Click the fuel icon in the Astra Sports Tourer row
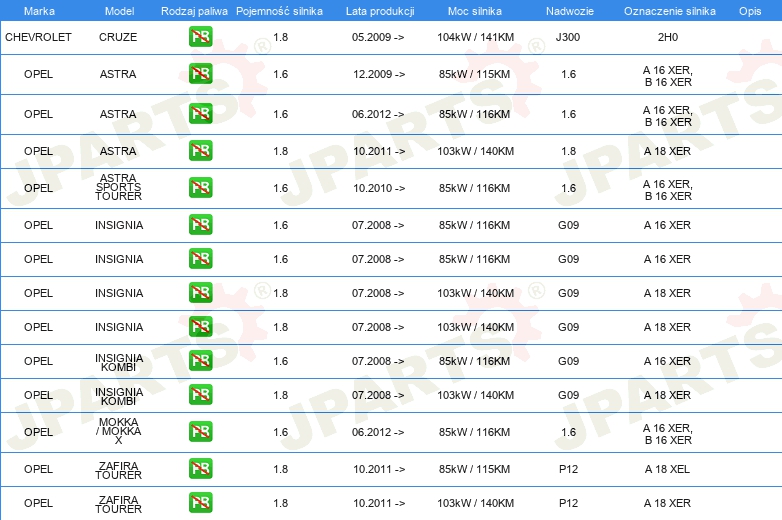 point(200,188)
